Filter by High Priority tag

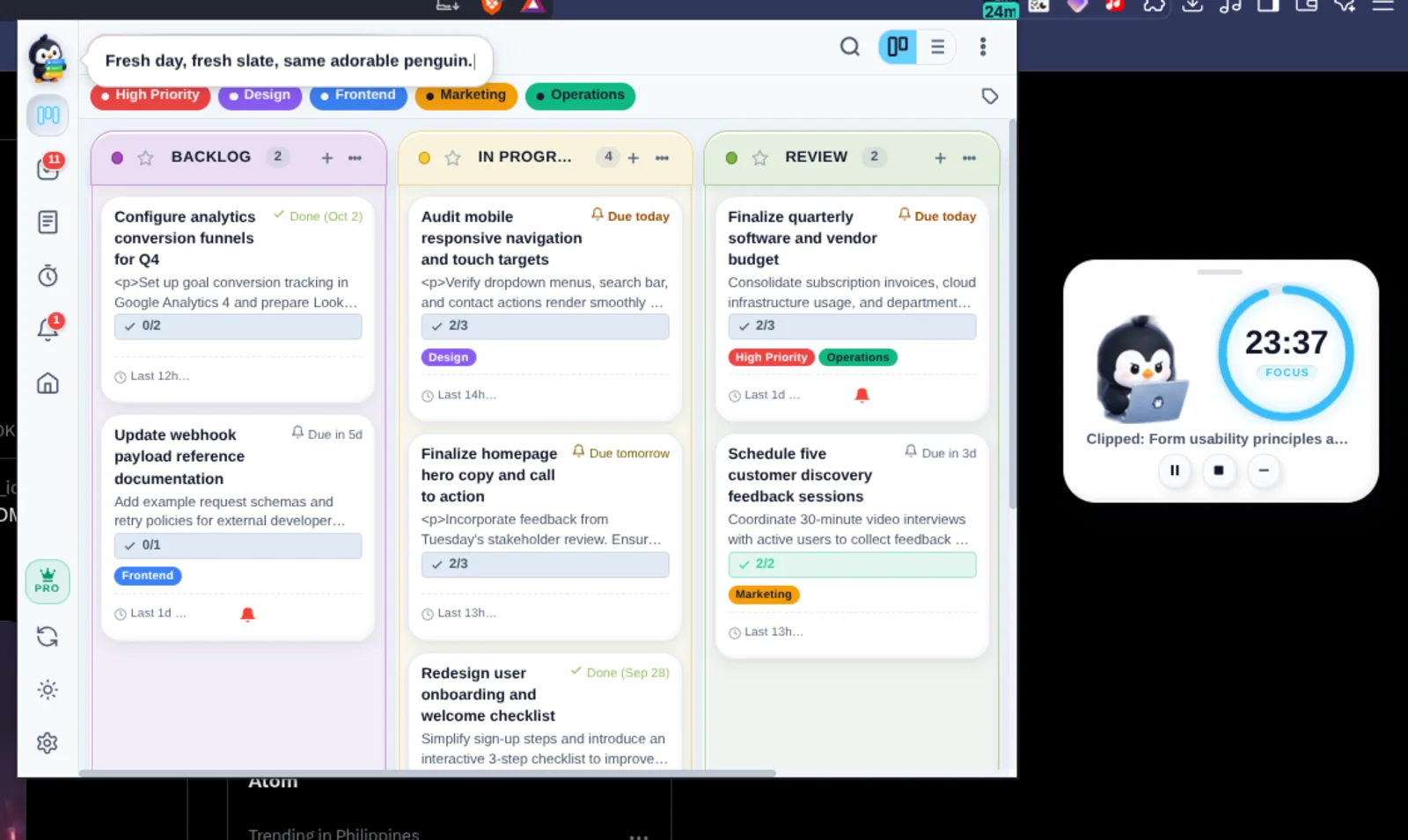(150, 95)
